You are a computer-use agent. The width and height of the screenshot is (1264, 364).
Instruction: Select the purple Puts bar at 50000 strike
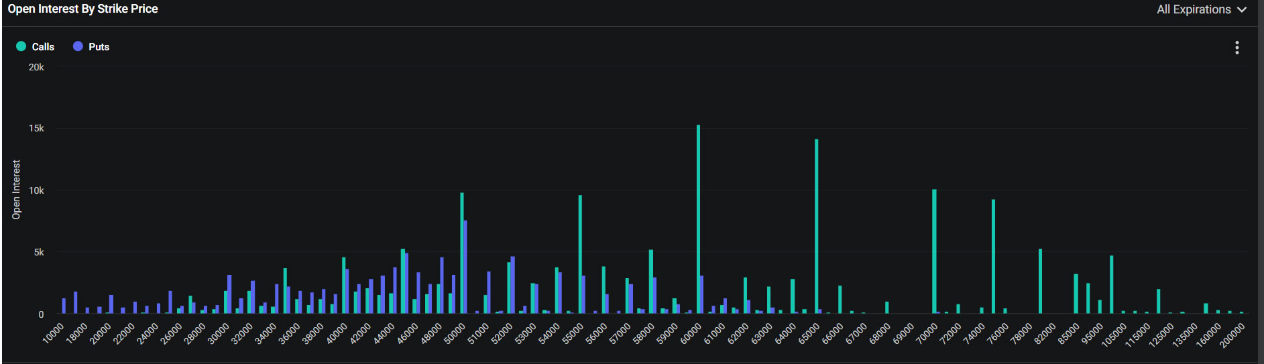[x=465, y=267]
